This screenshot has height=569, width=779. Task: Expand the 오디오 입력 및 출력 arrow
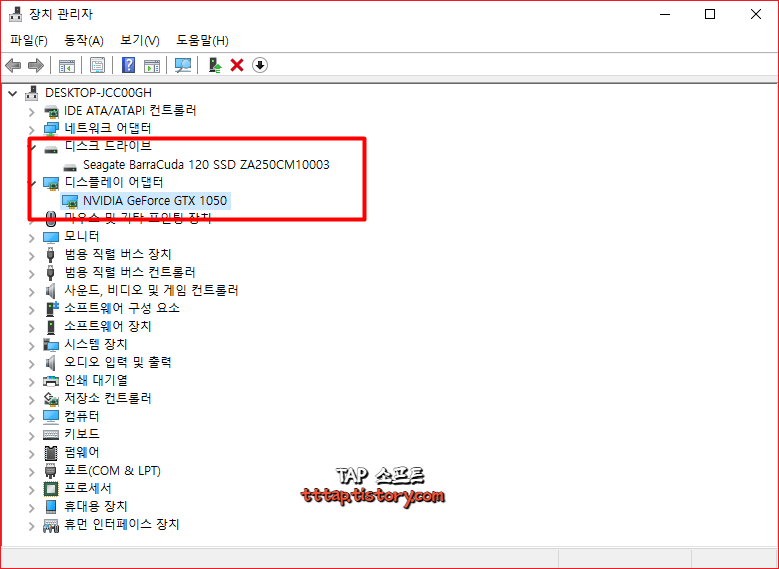(x=32, y=364)
